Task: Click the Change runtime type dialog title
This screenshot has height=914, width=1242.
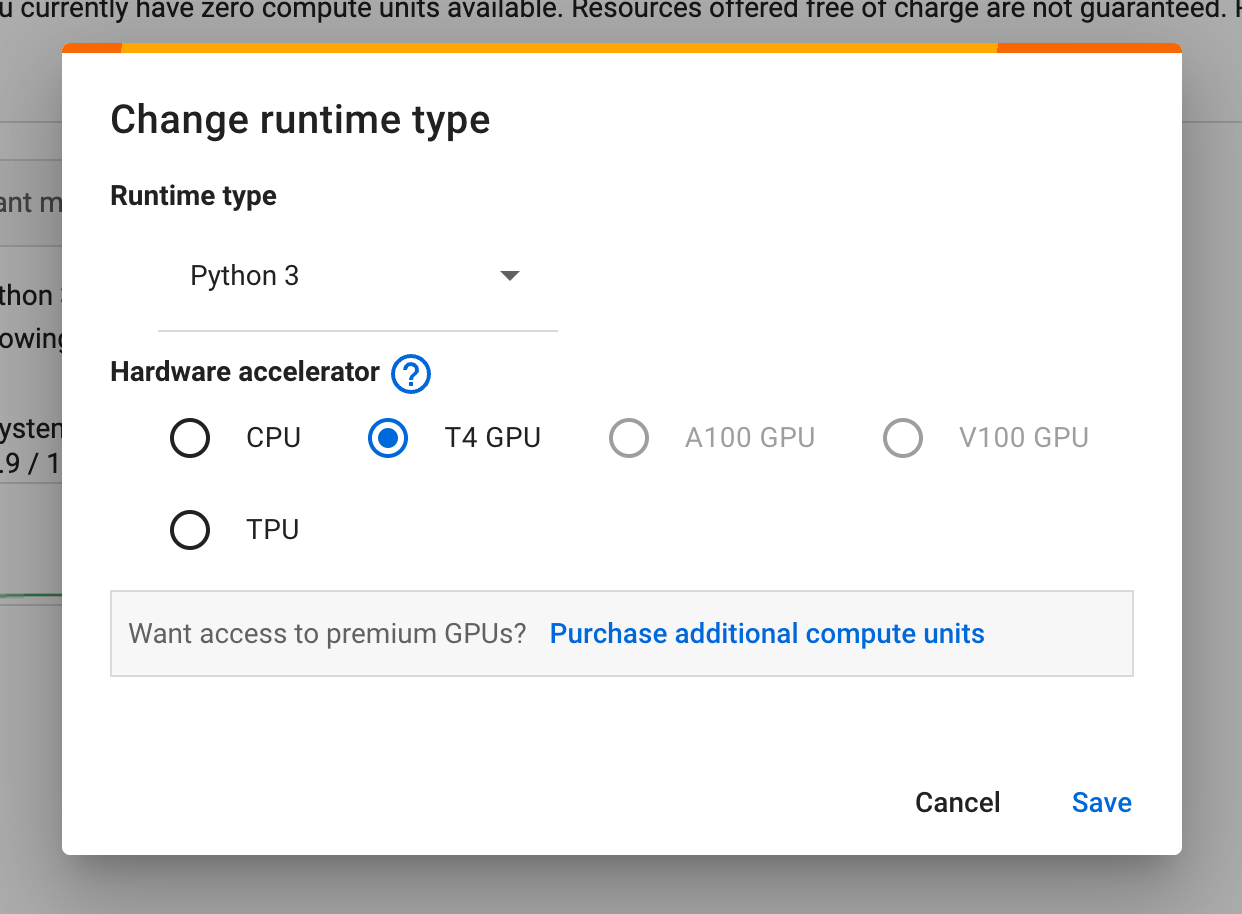Action: click(x=300, y=120)
